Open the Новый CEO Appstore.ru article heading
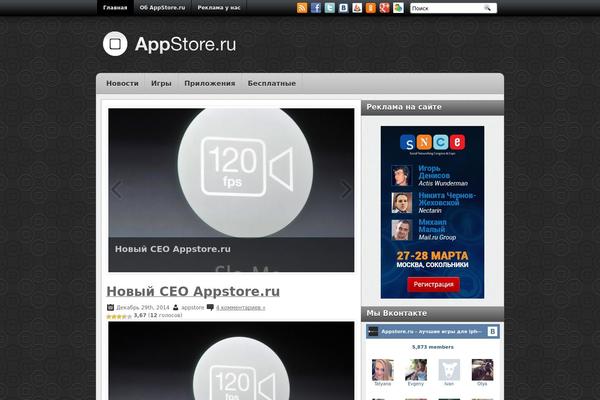The width and height of the screenshot is (600, 400). click(193, 291)
